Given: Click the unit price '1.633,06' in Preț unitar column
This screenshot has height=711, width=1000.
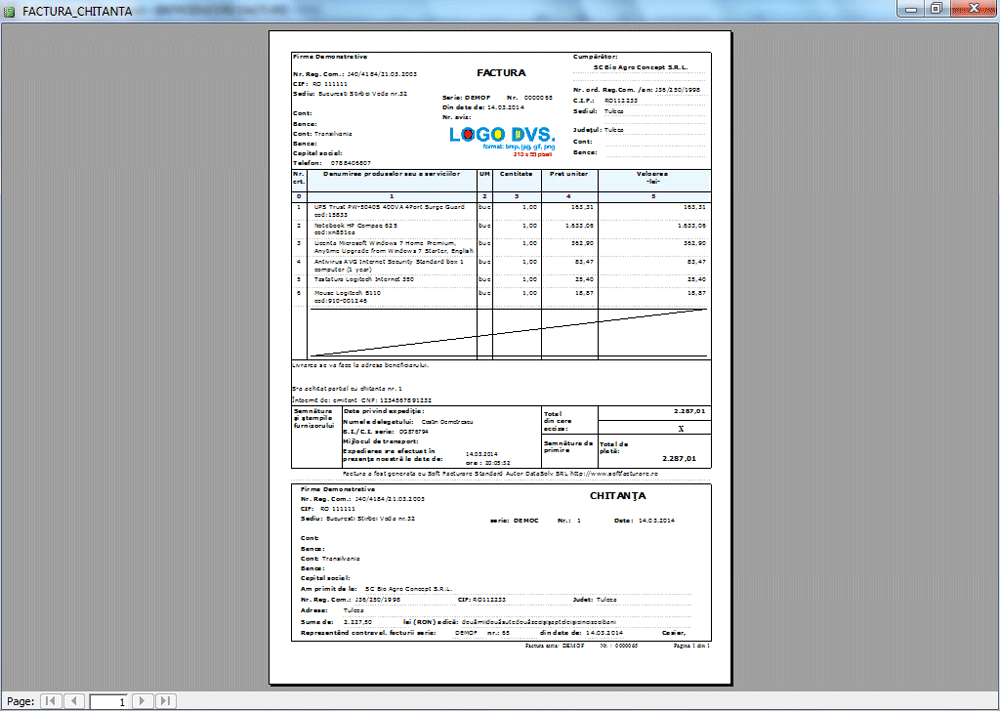Looking at the screenshot, I should click(579, 226).
